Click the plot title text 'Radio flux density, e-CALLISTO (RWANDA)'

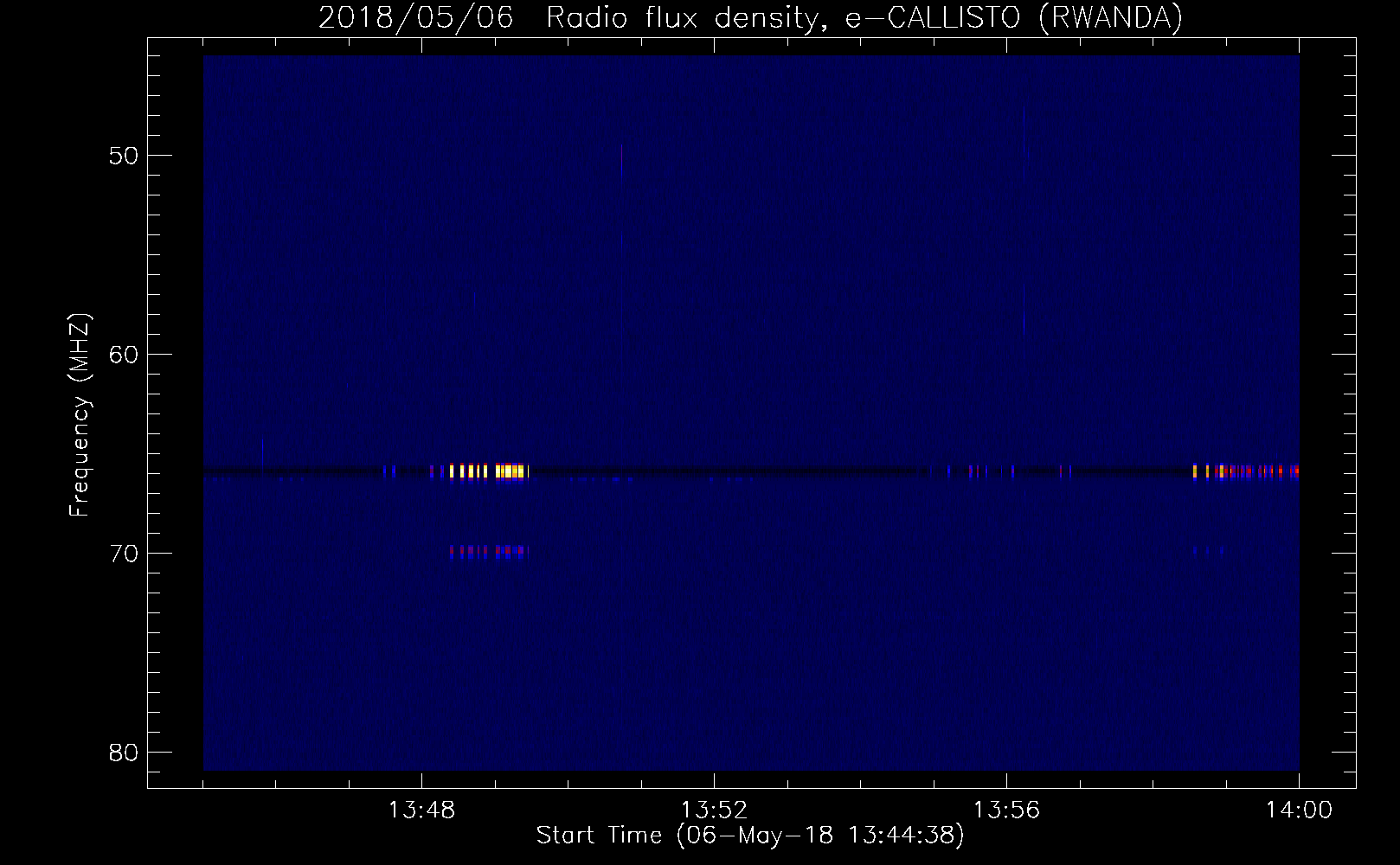coord(864,17)
